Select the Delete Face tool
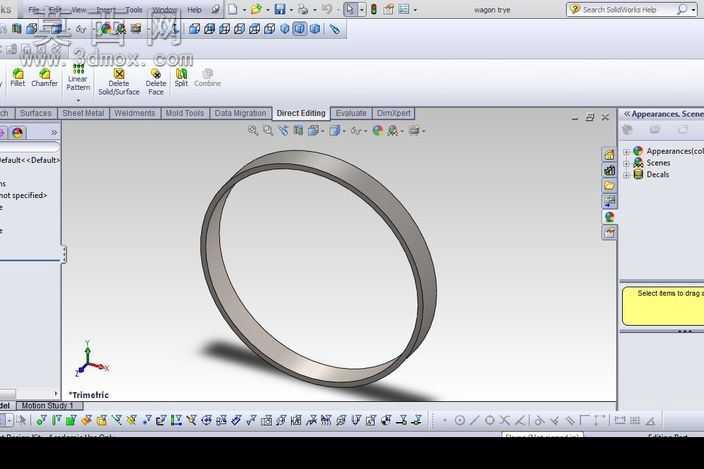This screenshot has height=469, width=704. click(x=156, y=81)
